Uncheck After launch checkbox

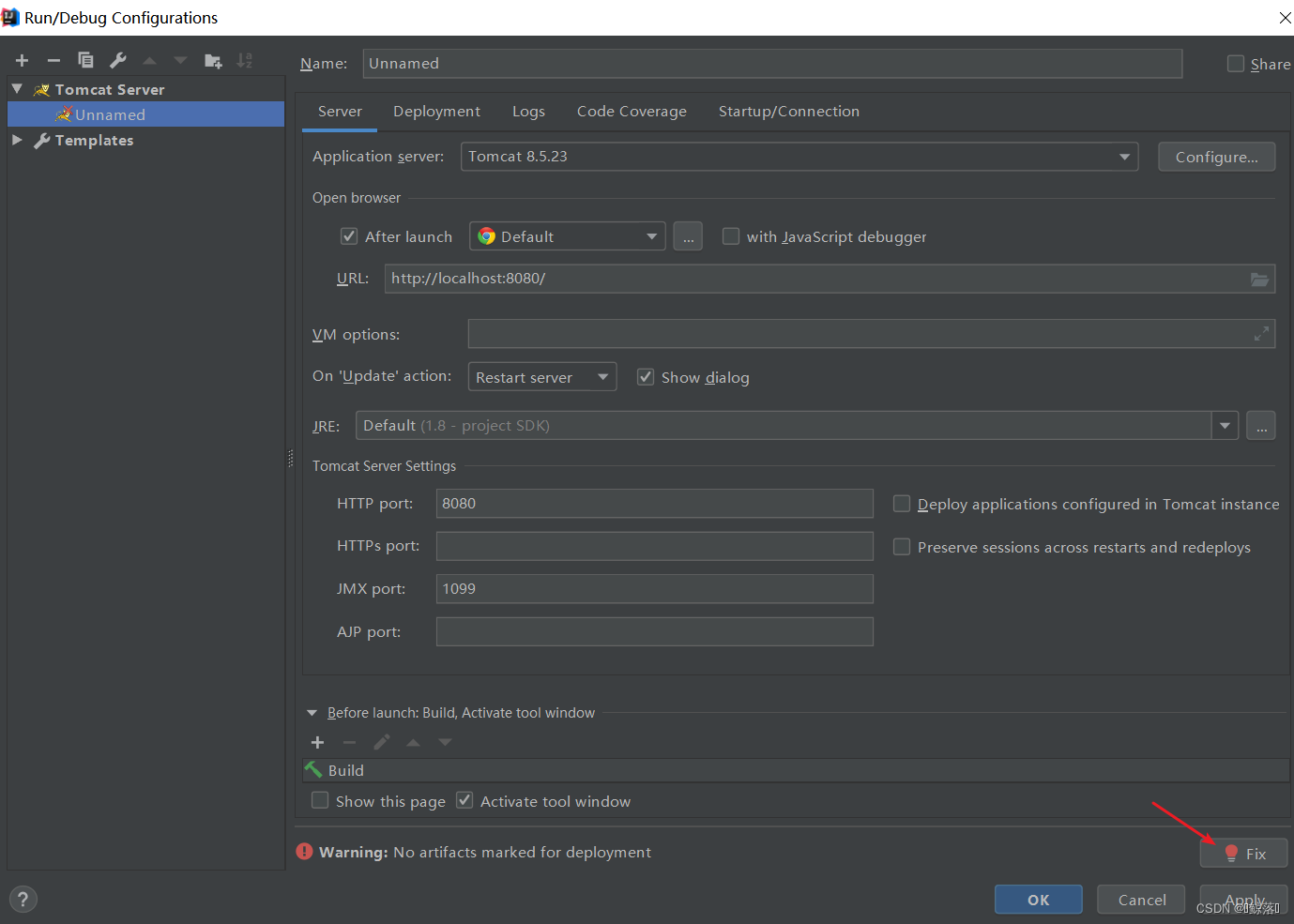coord(349,236)
